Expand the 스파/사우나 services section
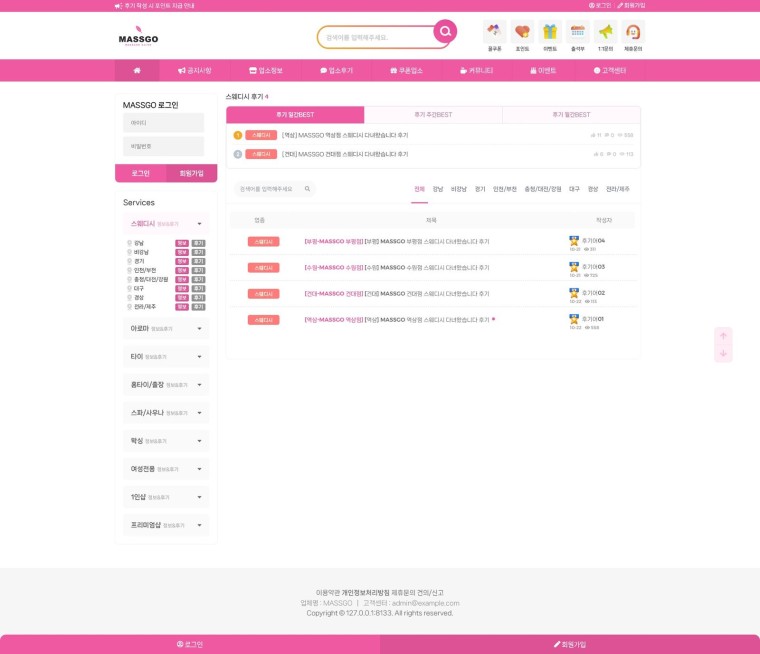 tap(166, 413)
